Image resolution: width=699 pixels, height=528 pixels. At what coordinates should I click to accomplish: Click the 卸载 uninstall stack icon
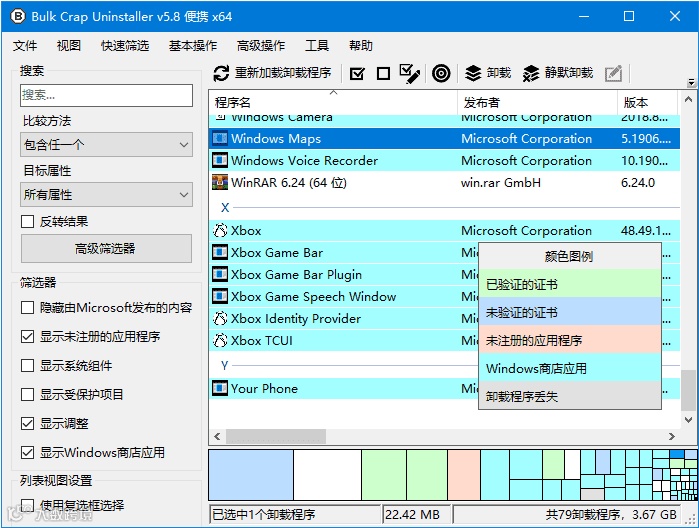(473, 73)
